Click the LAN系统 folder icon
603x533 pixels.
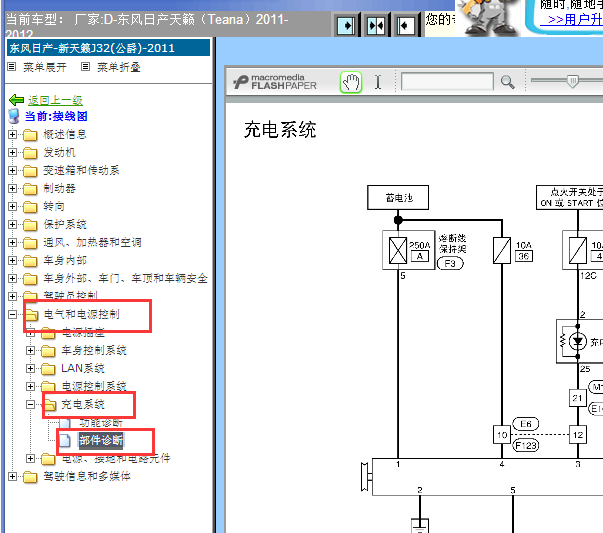(48, 369)
